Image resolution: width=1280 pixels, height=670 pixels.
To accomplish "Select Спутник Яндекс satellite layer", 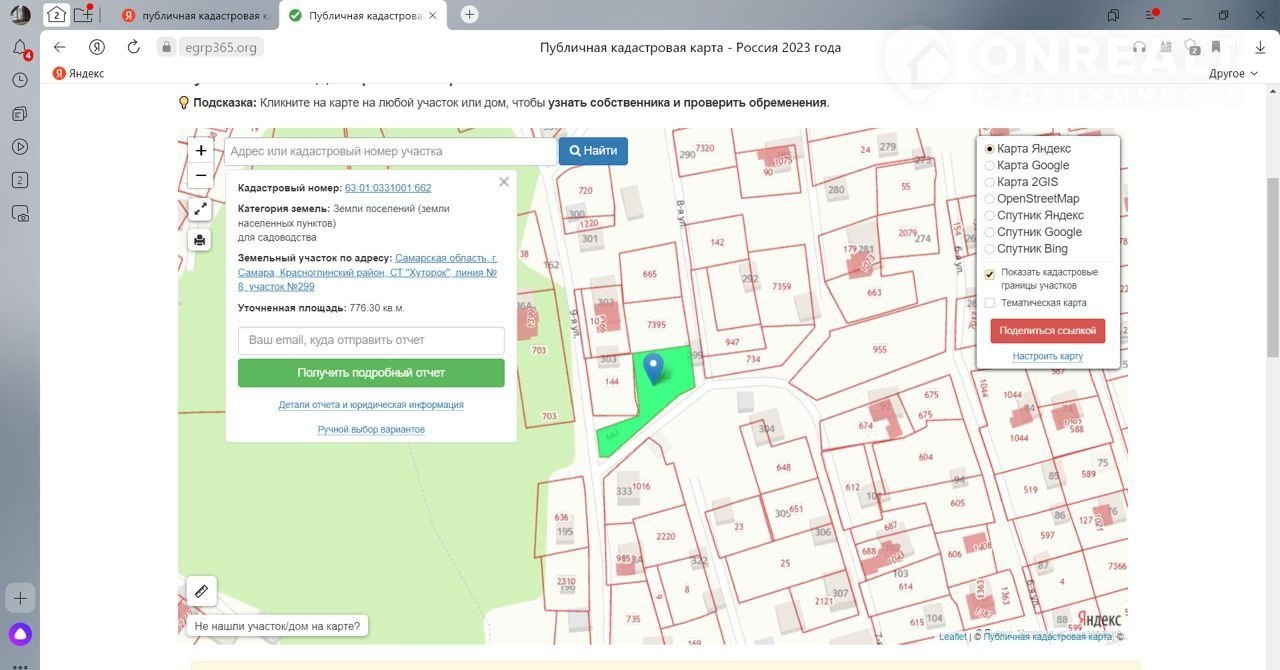I will 990,216.
